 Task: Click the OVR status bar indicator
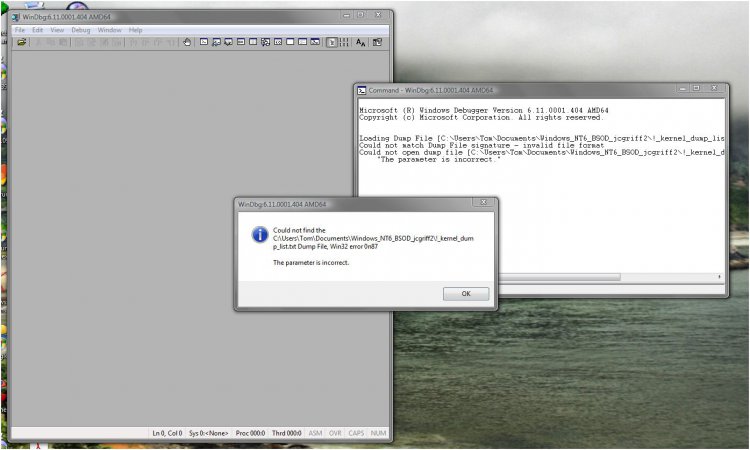point(335,433)
